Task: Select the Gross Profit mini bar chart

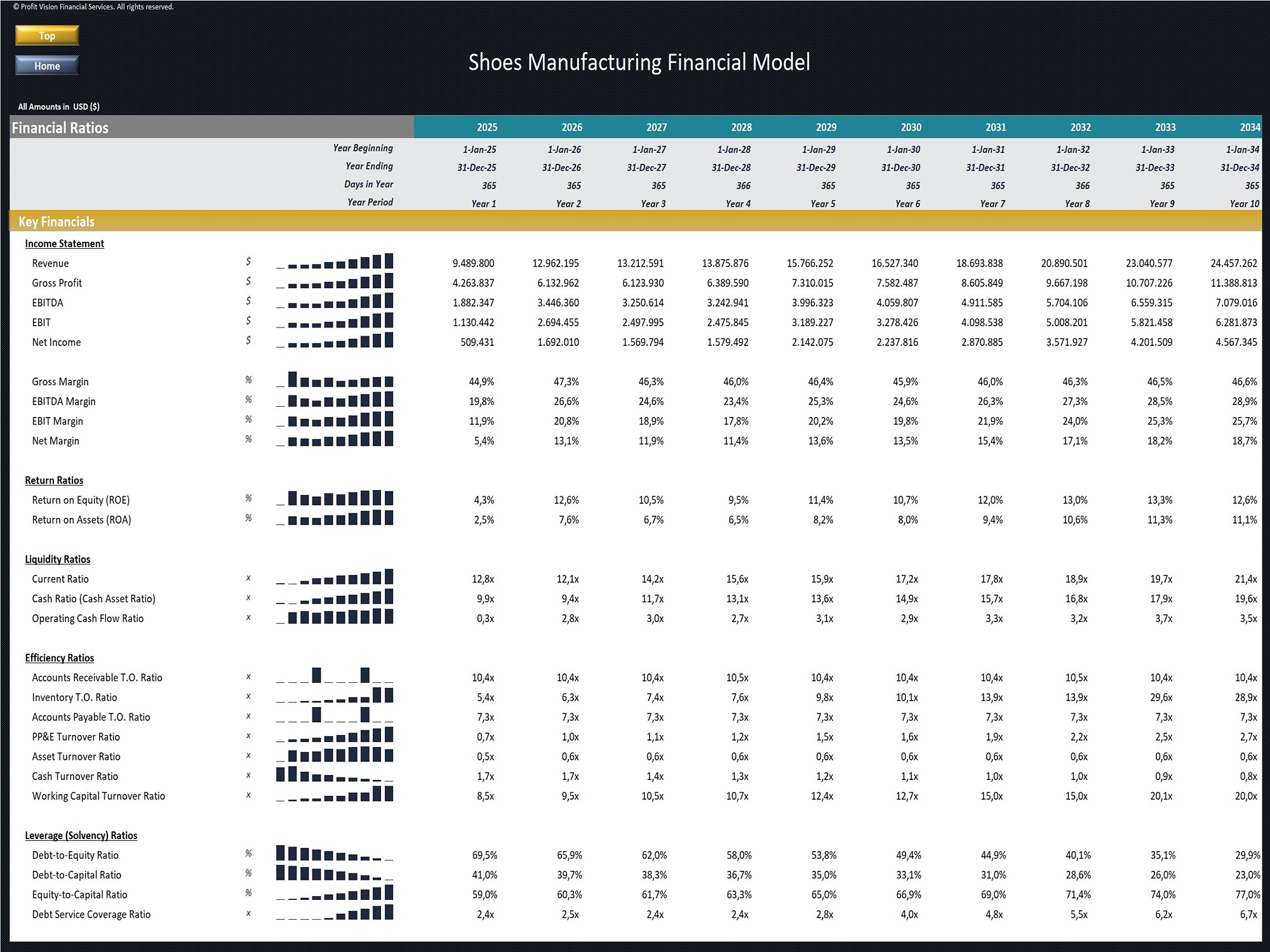Action: point(335,283)
